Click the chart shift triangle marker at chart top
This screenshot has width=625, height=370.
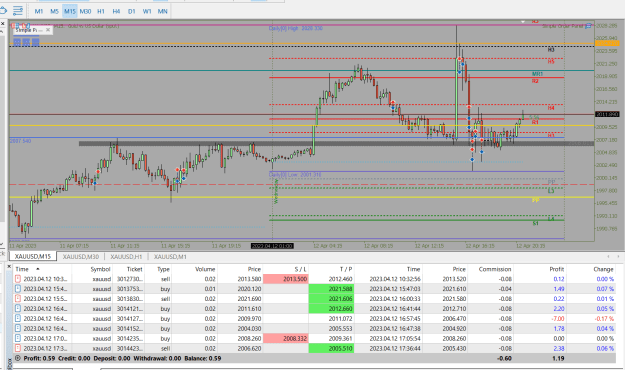coord(523,22)
